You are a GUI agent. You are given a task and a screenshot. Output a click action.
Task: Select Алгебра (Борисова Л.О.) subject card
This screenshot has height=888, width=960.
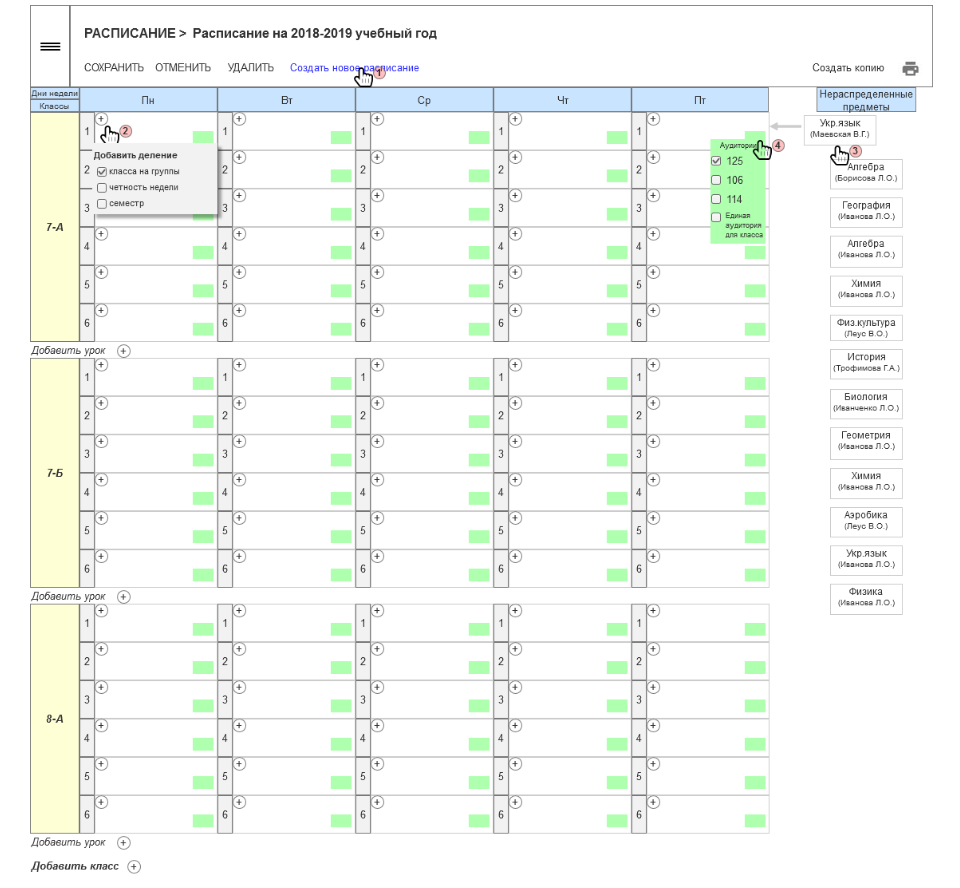click(x=866, y=173)
